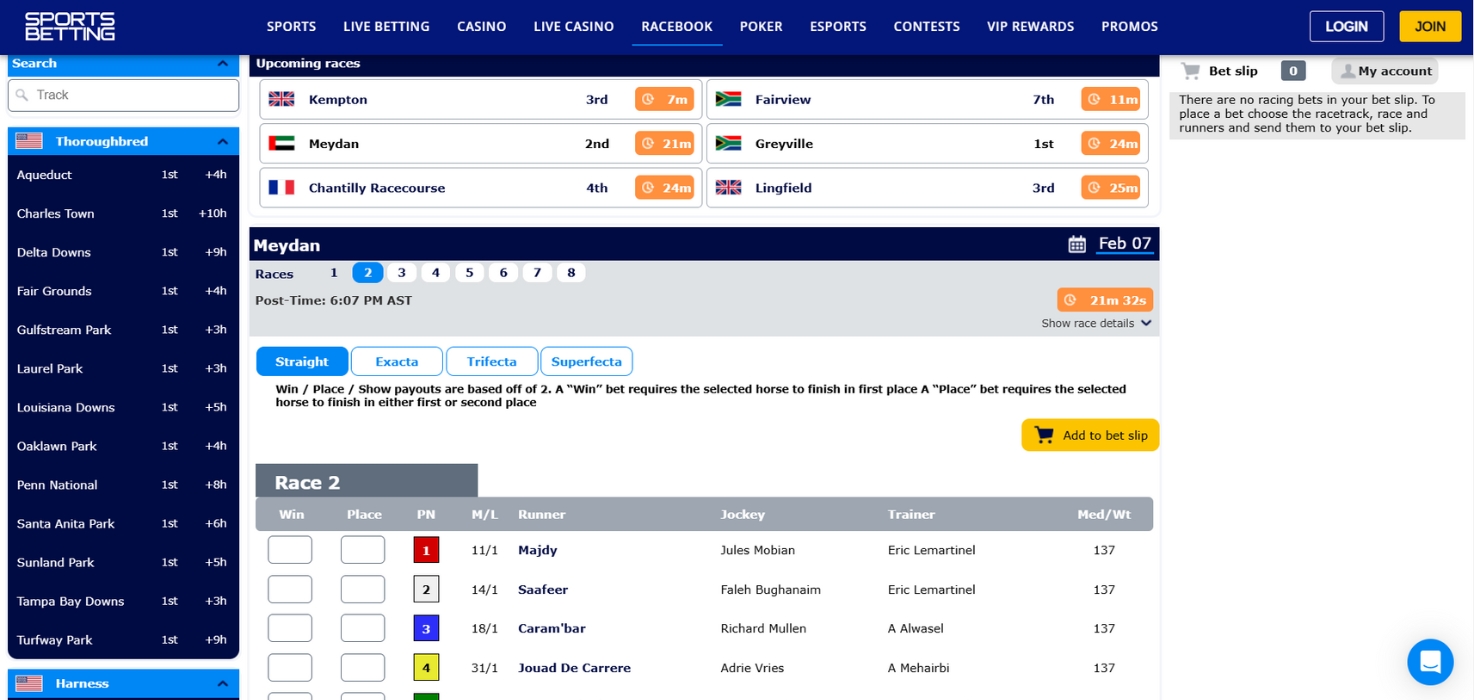Click the bet slip count badge showing 0
The width and height of the screenshot is (1474, 700).
(1293, 71)
